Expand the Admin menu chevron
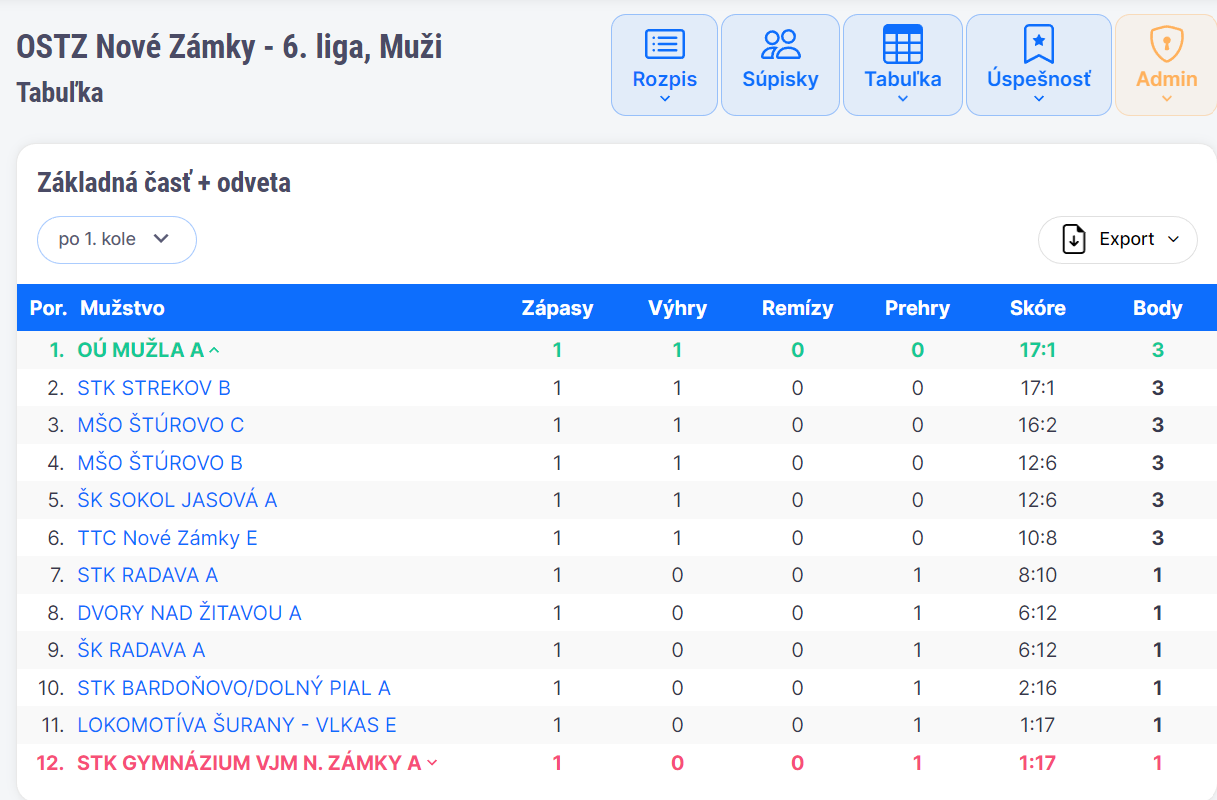This screenshot has width=1217, height=800. [x=1167, y=99]
